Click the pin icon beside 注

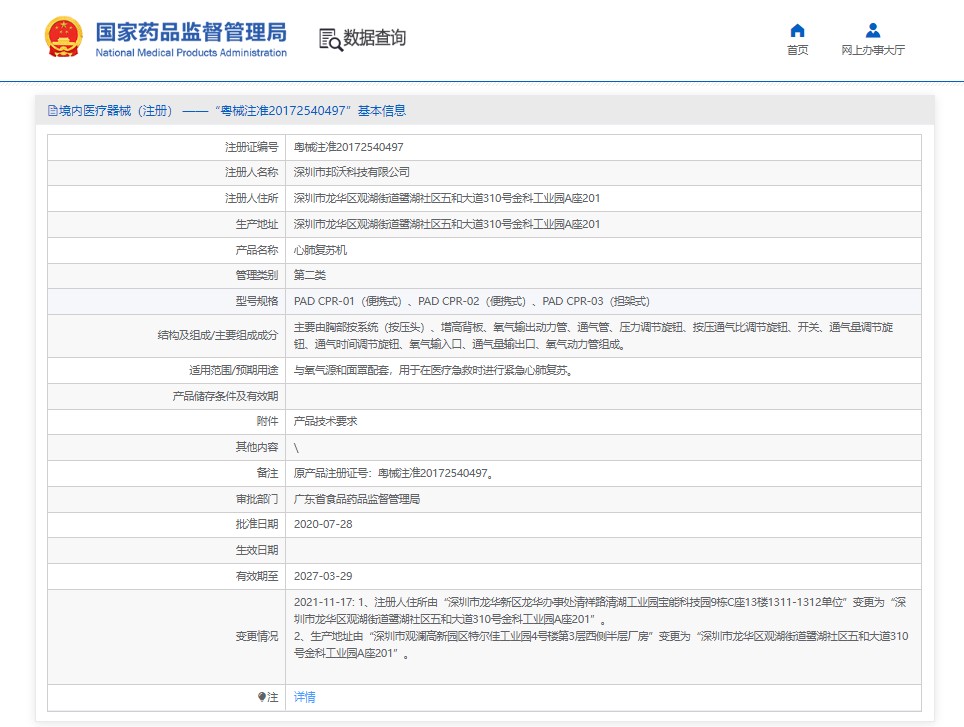coord(262,697)
